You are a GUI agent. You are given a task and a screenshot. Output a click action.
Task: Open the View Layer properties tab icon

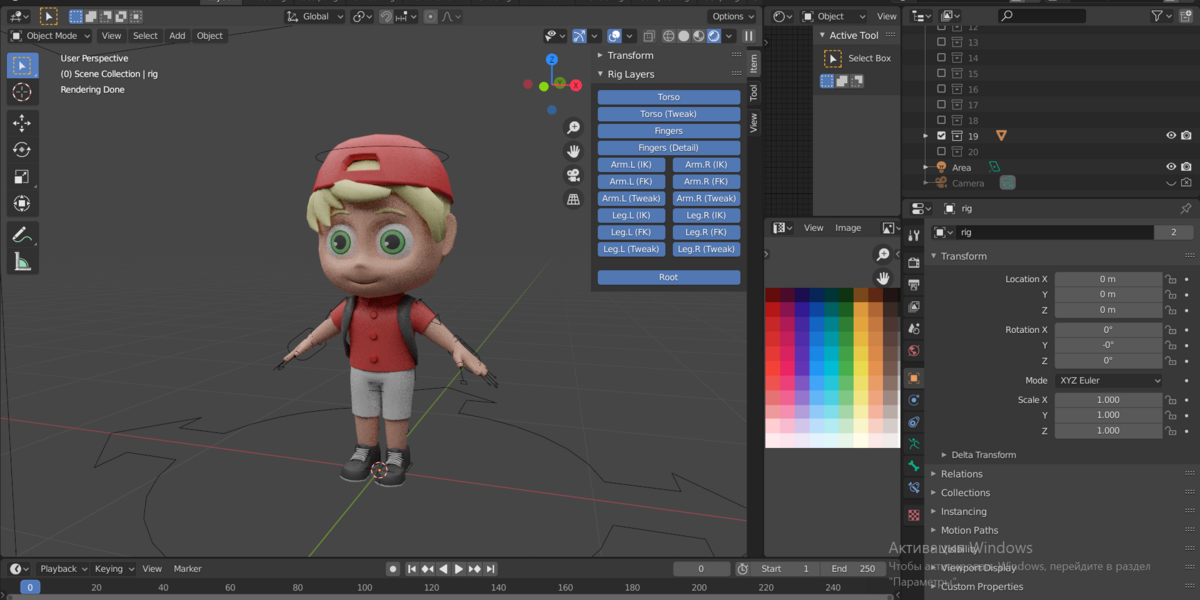coord(914,306)
